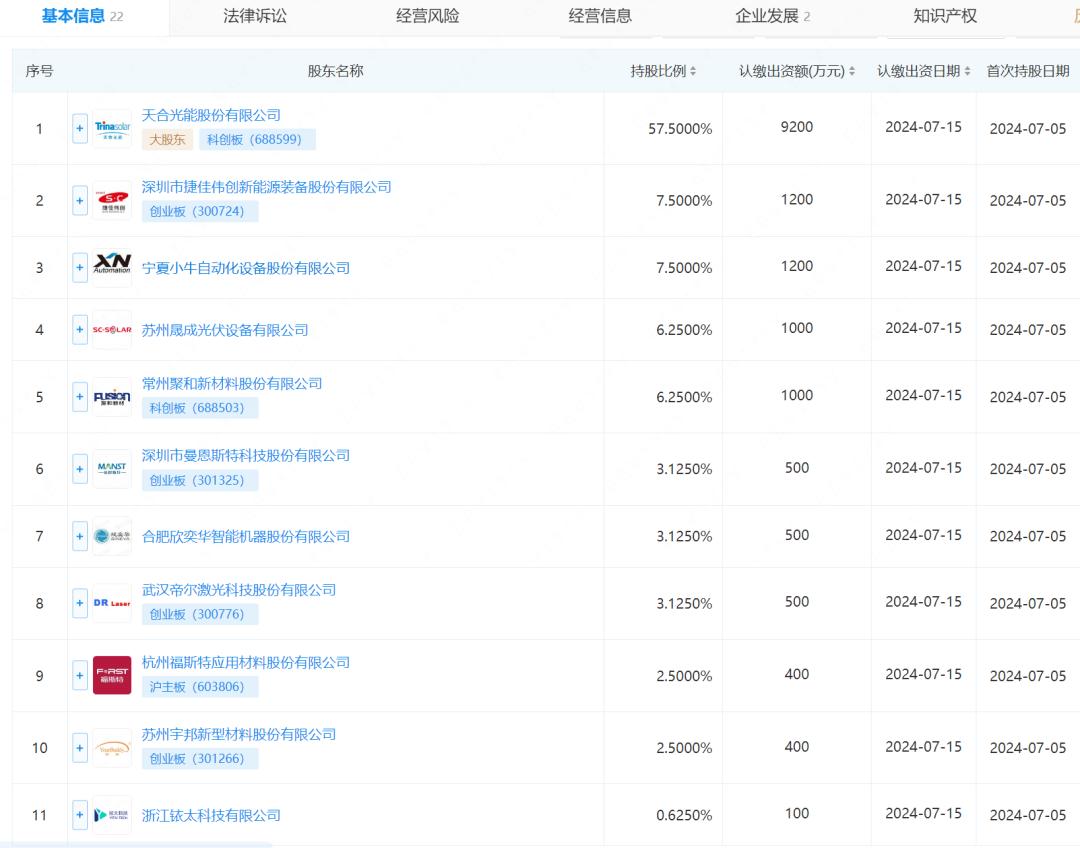This screenshot has height=848, width=1080.
Task: Open the 知识产权 tab
Action: [x=945, y=16]
